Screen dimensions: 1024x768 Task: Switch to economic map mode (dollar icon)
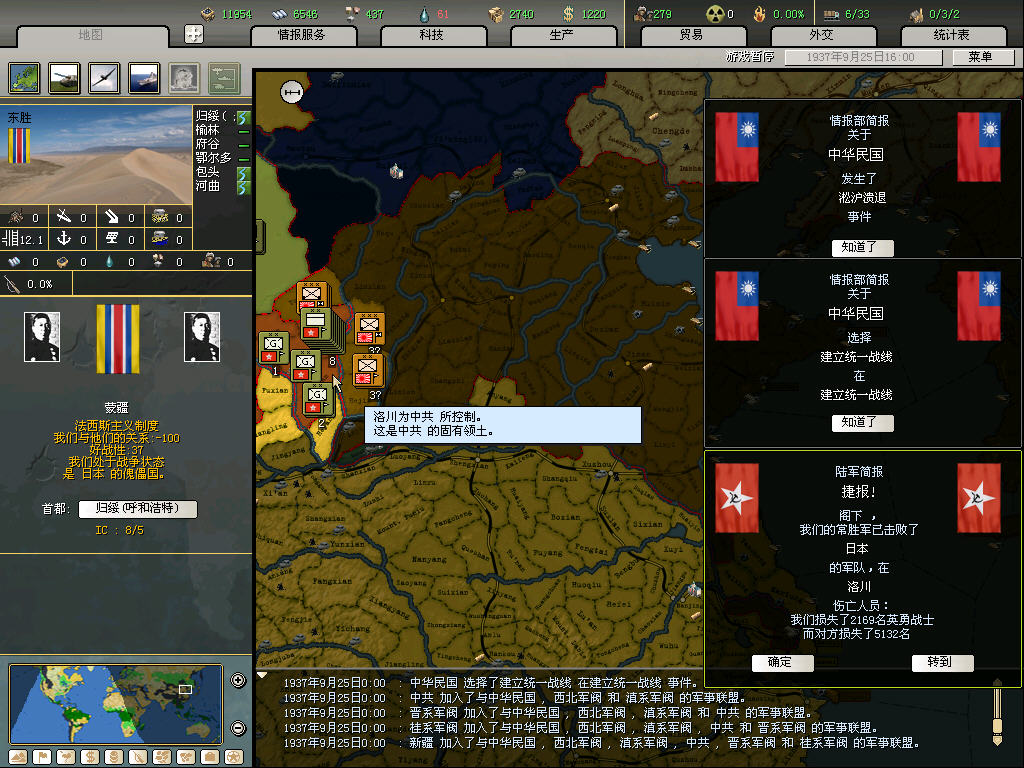(90, 757)
